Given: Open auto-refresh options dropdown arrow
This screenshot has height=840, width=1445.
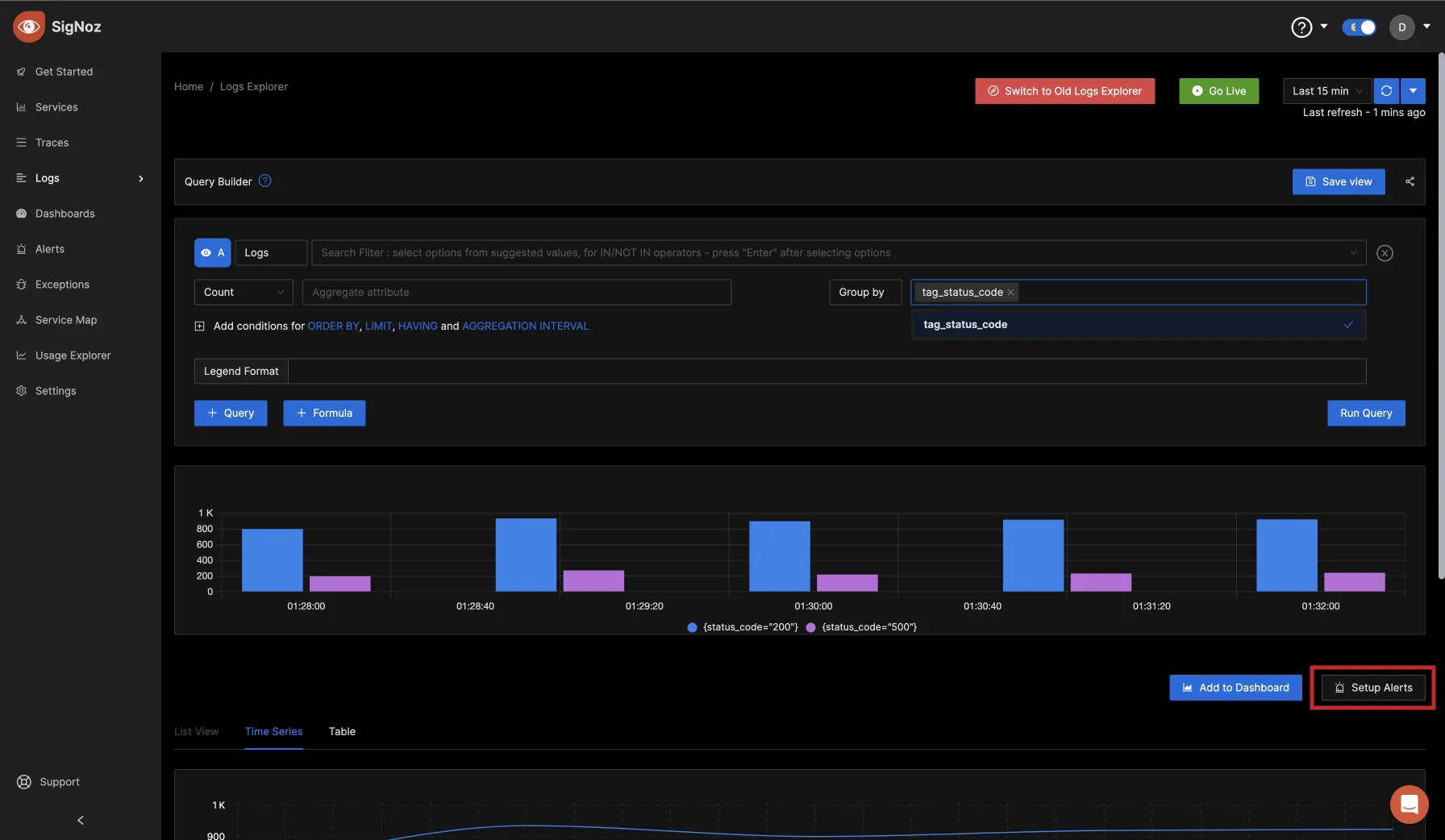Looking at the screenshot, I should (x=1413, y=91).
